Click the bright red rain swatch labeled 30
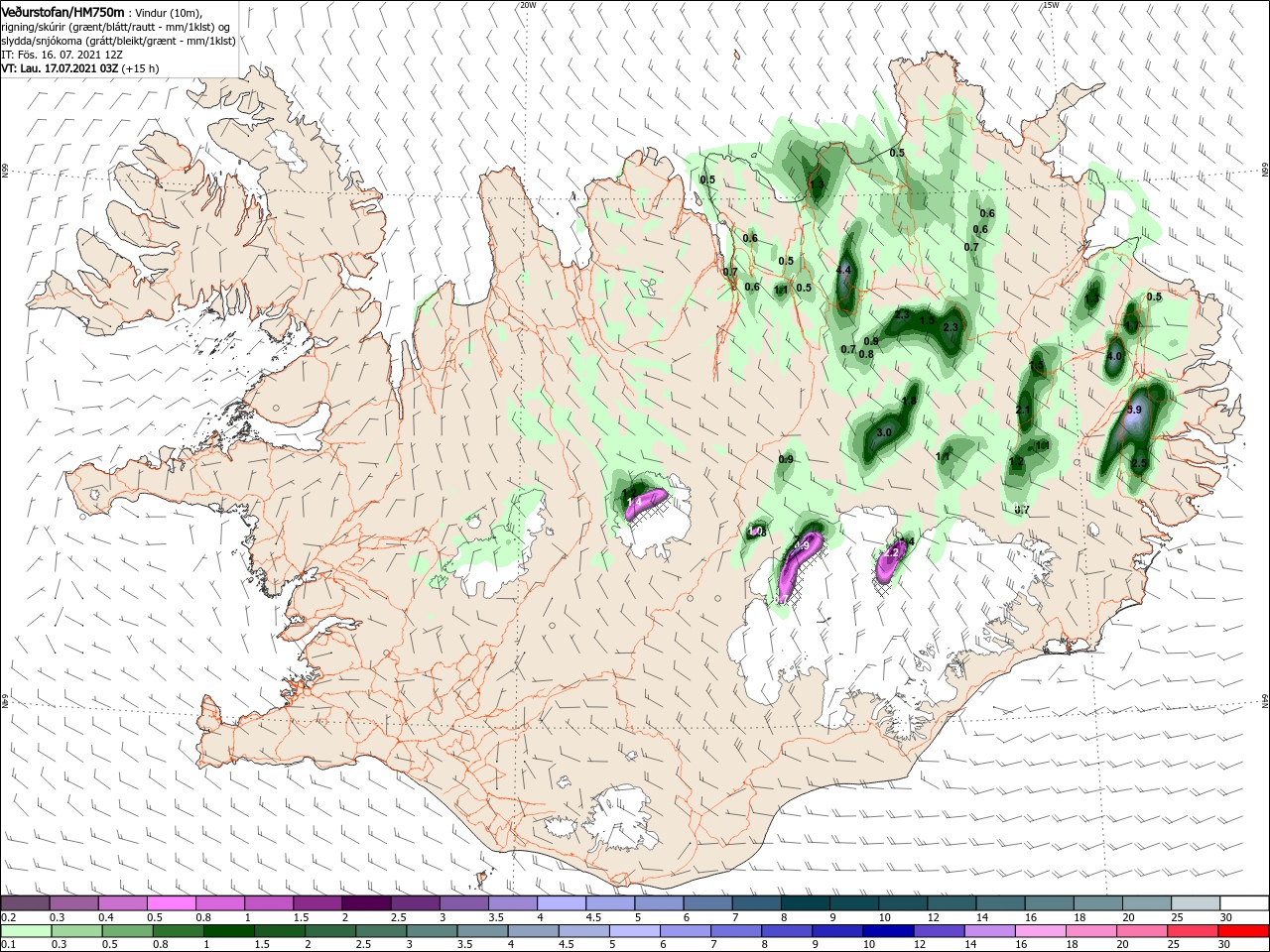The image size is (1270, 952). 1243,931
